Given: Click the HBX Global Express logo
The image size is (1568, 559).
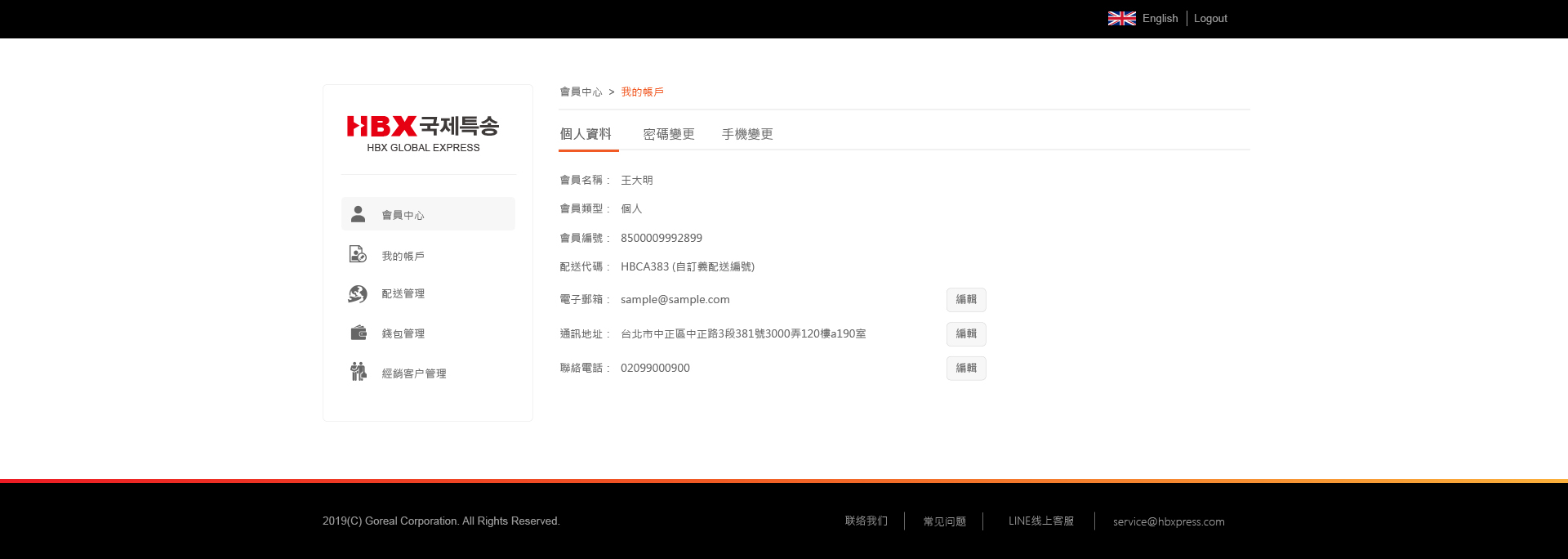Looking at the screenshot, I should pos(423,134).
